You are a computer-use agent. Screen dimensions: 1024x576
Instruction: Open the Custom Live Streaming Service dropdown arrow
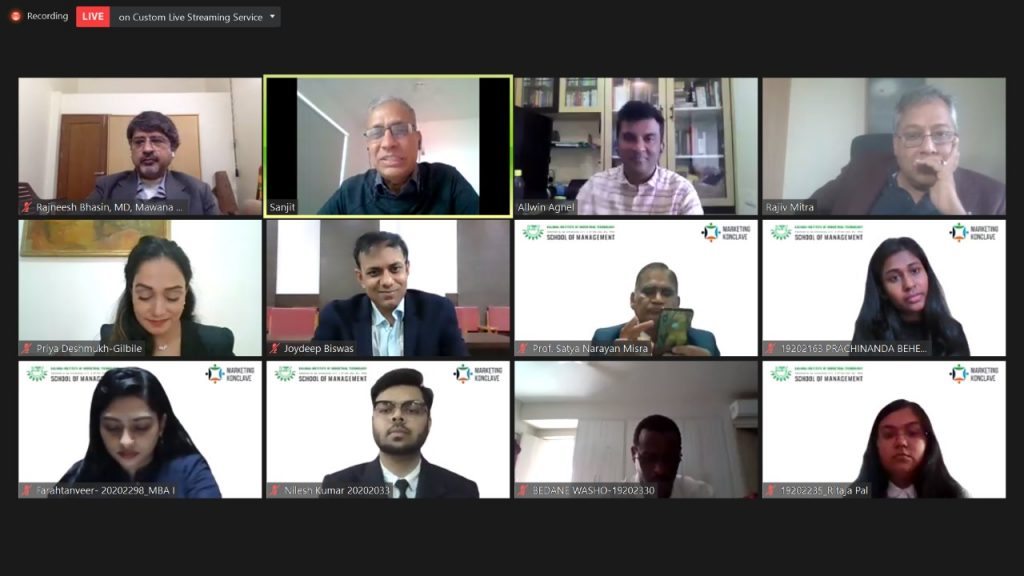[272, 16]
